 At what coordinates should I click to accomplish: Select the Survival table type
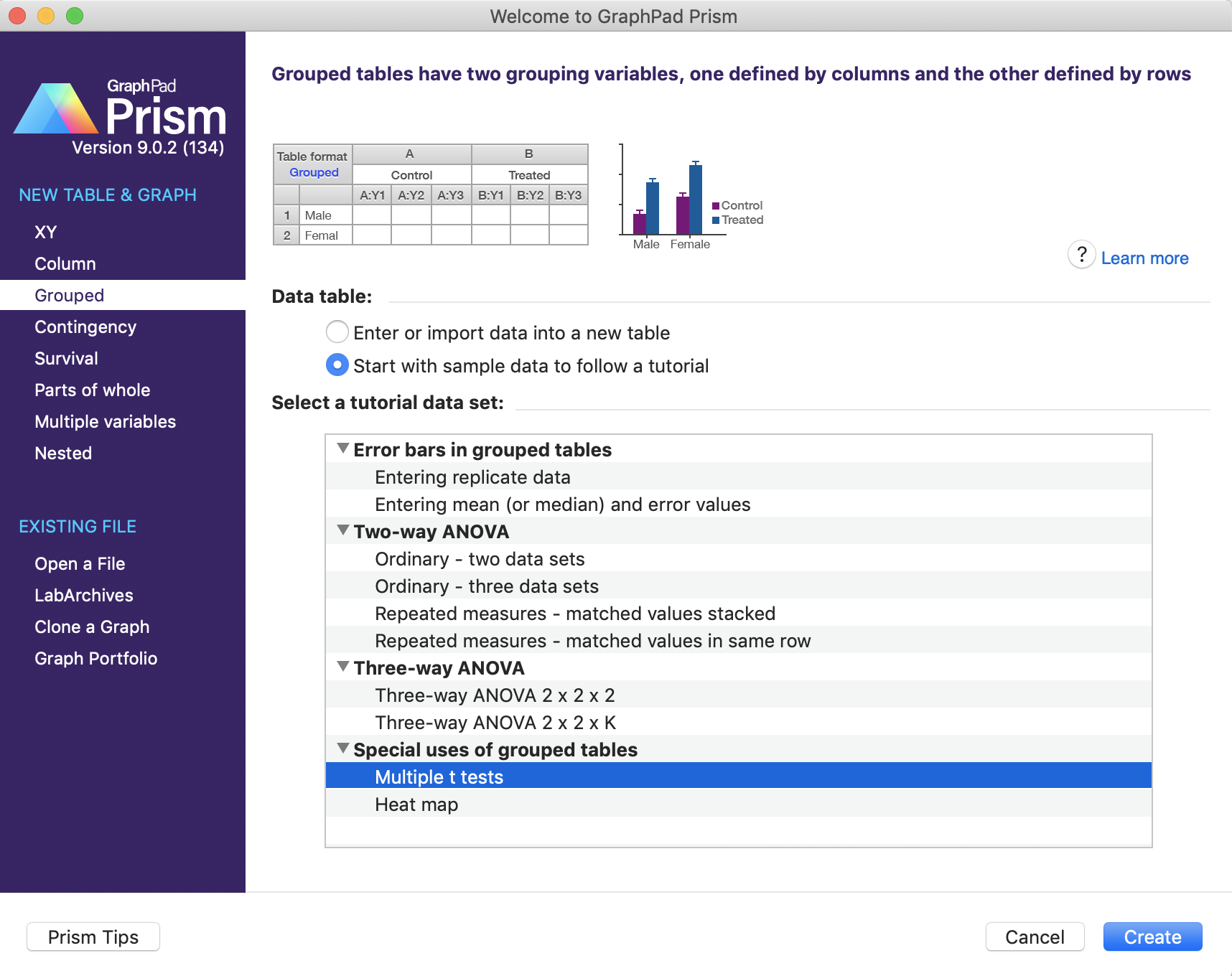[x=66, y=358]
